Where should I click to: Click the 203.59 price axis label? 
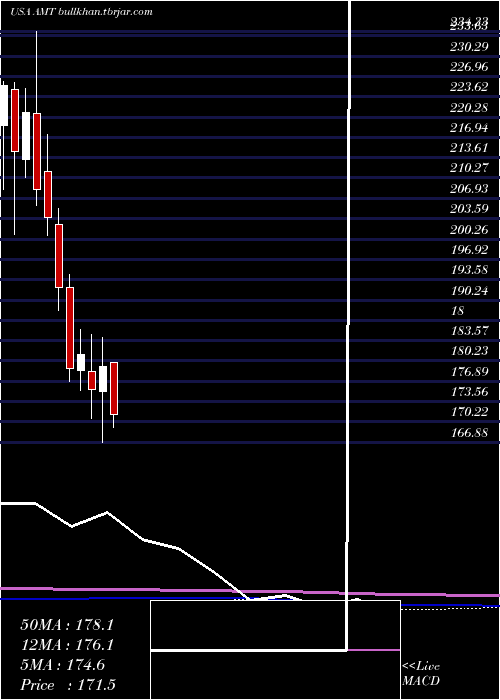tap(469, 209)
